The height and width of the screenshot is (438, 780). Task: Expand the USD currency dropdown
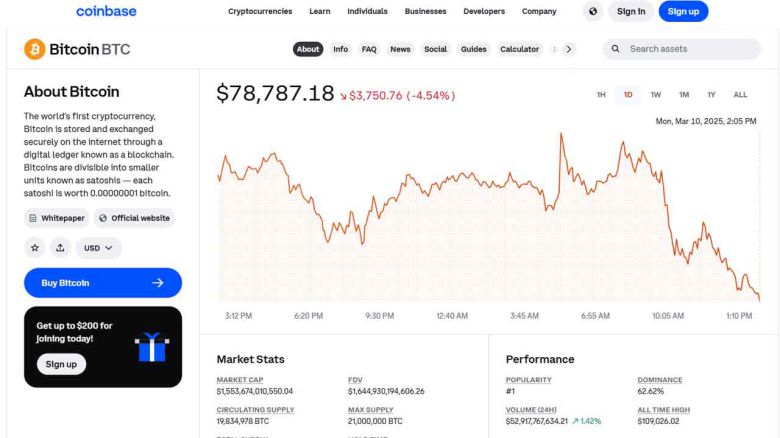99,247
